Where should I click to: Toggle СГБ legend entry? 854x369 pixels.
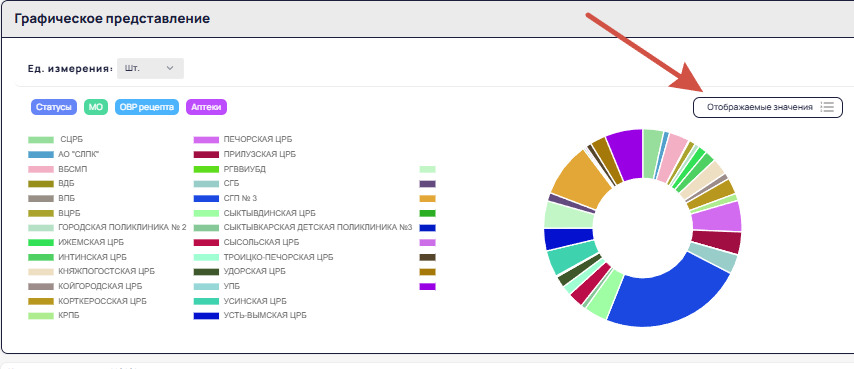(217, 184)
